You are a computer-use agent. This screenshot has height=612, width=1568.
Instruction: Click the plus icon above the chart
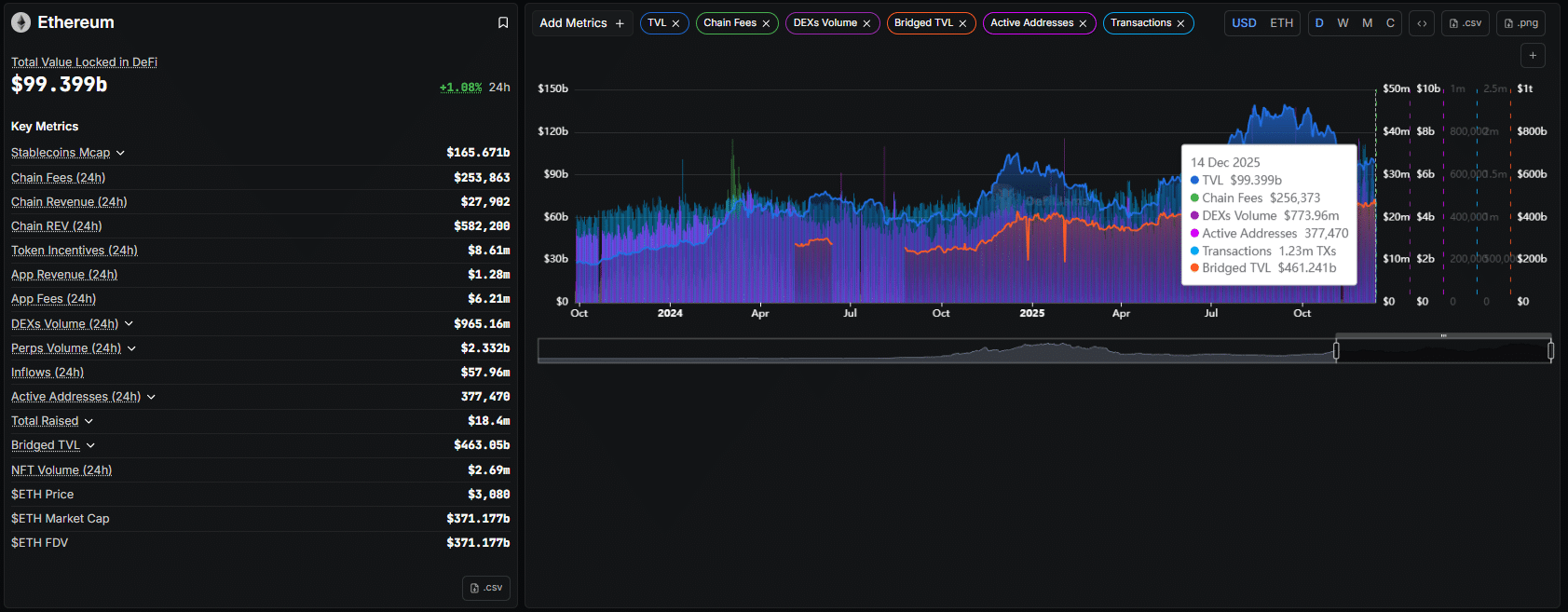coord(1533,56)
